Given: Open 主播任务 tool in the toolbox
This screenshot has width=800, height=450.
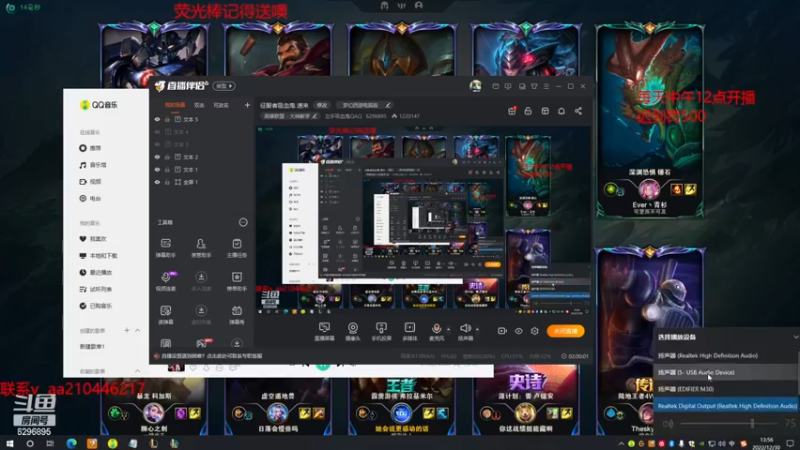Looking at the screenshot, I should [x=237, y=248].
